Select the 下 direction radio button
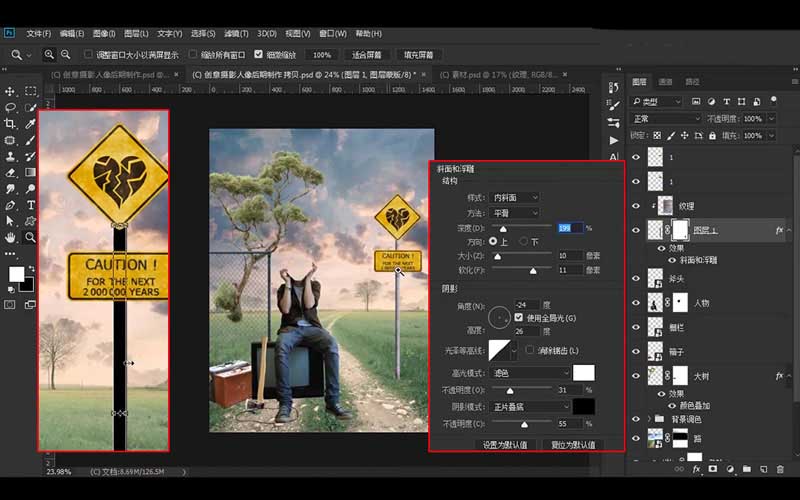This screenshot has height=500, width=800. click(523, 241)
